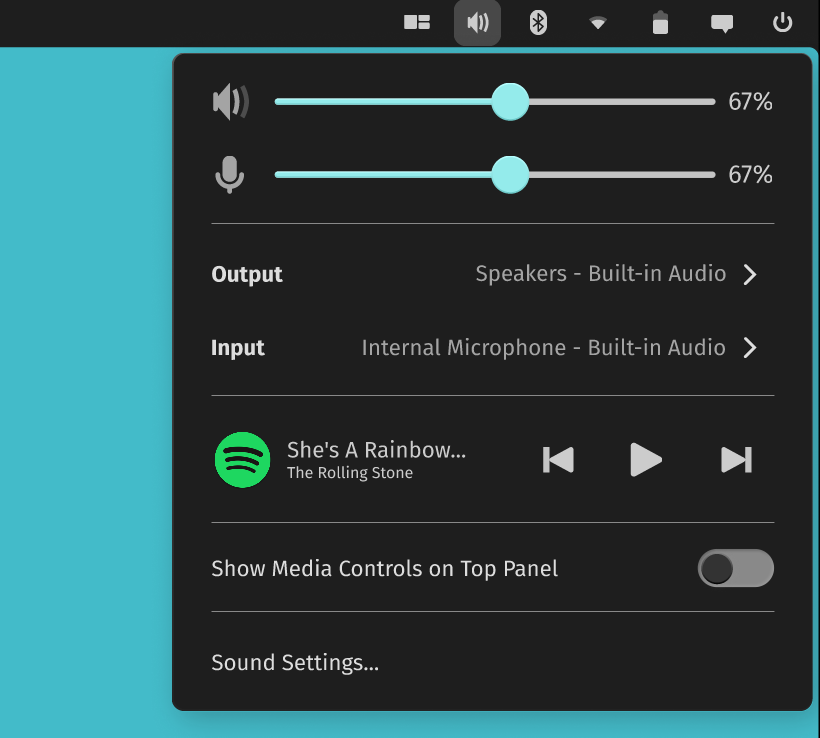Open the notifications speech bubble icon
820x738 pixels.
[721, 23]
